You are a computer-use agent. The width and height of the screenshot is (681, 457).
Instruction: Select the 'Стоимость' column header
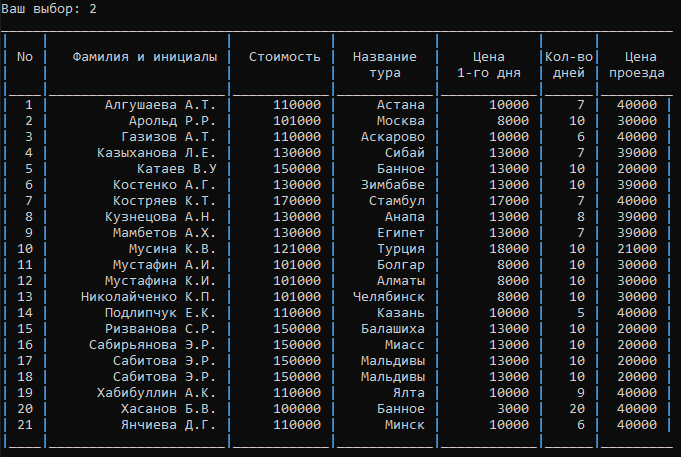pyautogui.click(x=284, y=57)
